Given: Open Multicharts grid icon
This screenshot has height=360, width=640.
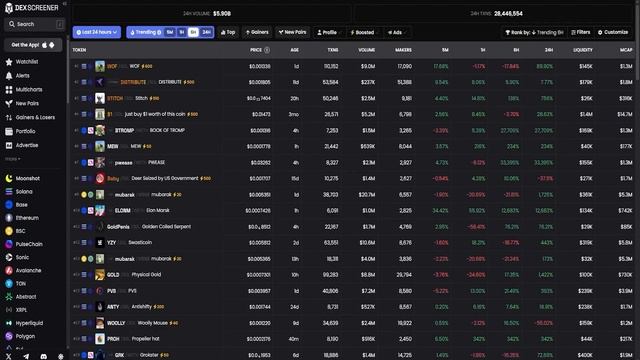Looking at the screenshot, I should [x=9, y=90].
